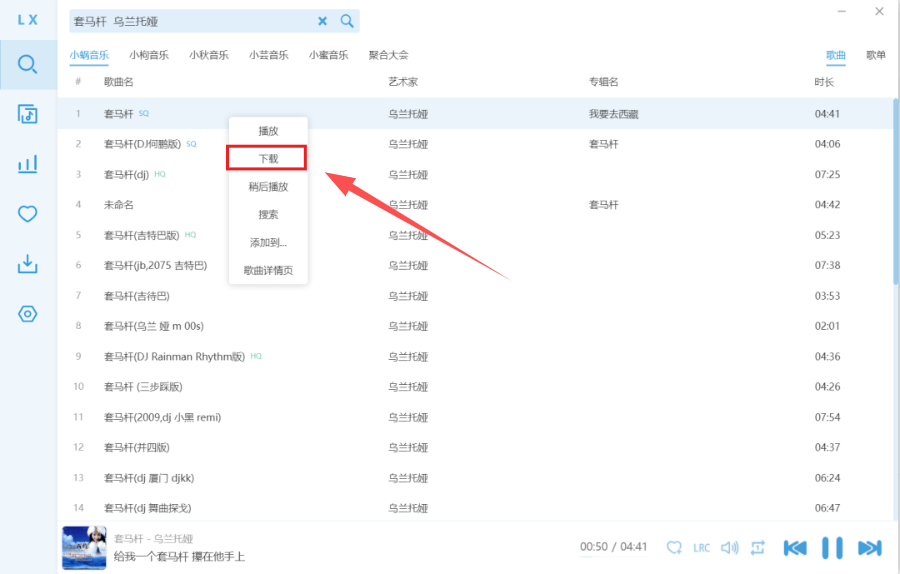Click the album cover thumbnail
The height and width of the screenshot is (574, 900).
click(84, 547)
